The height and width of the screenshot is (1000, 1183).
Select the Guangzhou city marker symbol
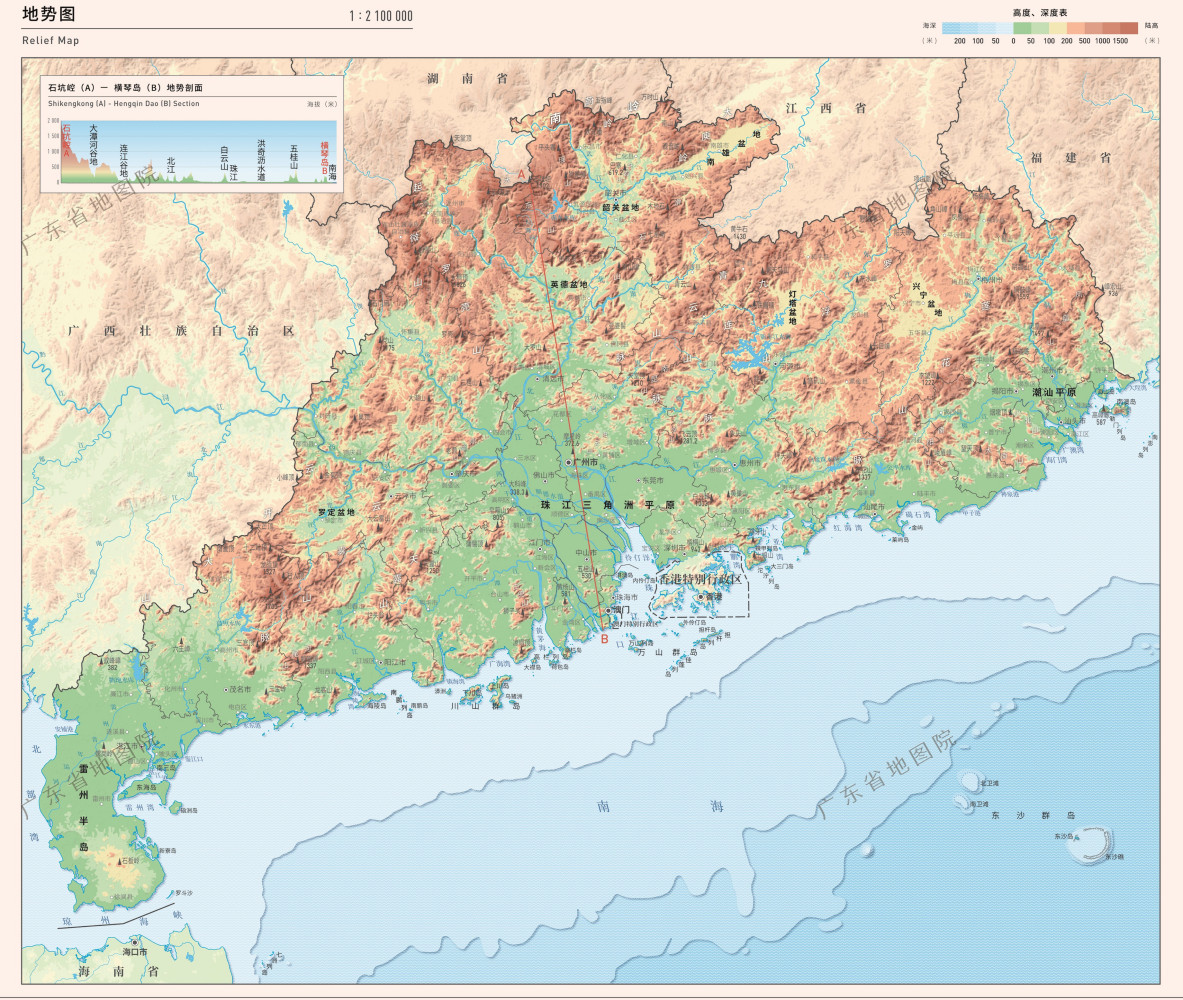[569, 462]
